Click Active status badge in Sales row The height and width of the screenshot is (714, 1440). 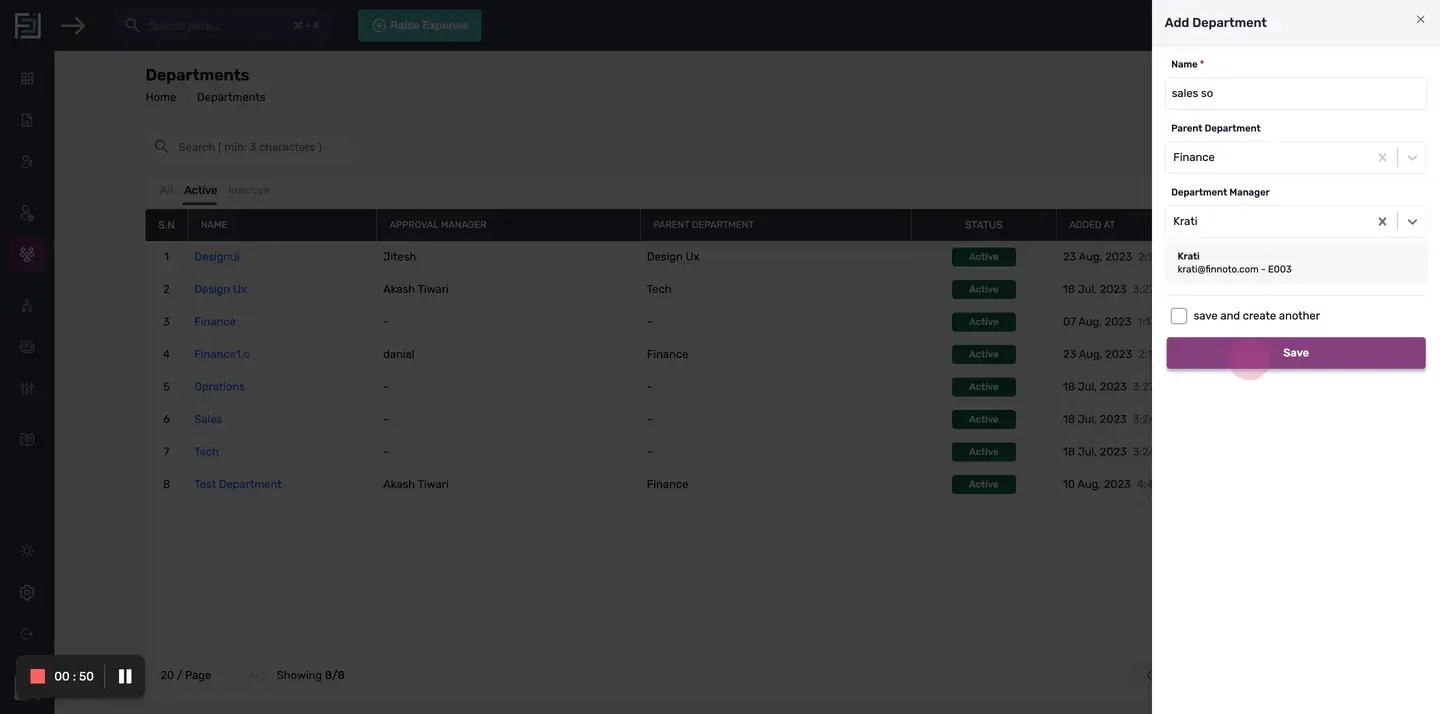click(984, 419)
